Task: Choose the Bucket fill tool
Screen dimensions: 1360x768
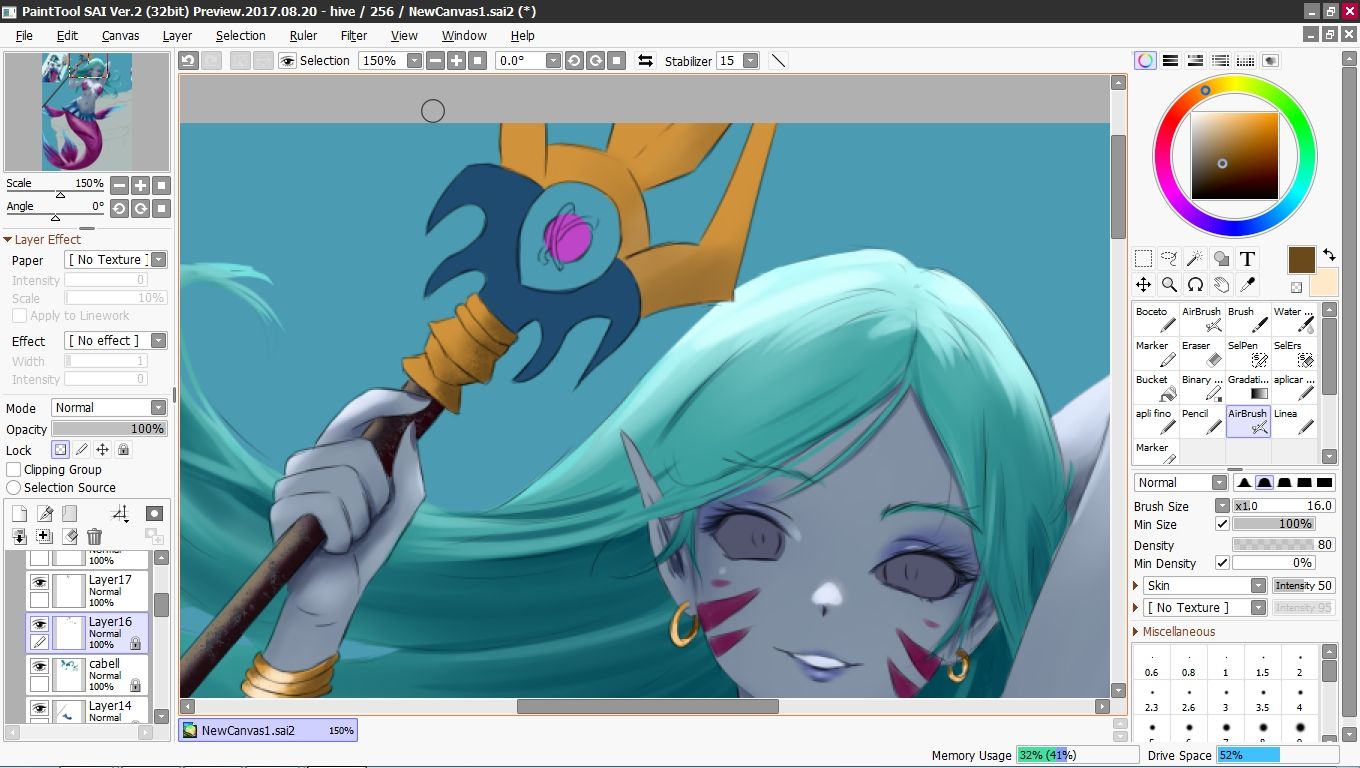Action: pyautogui.click(x=1155, y=388)
